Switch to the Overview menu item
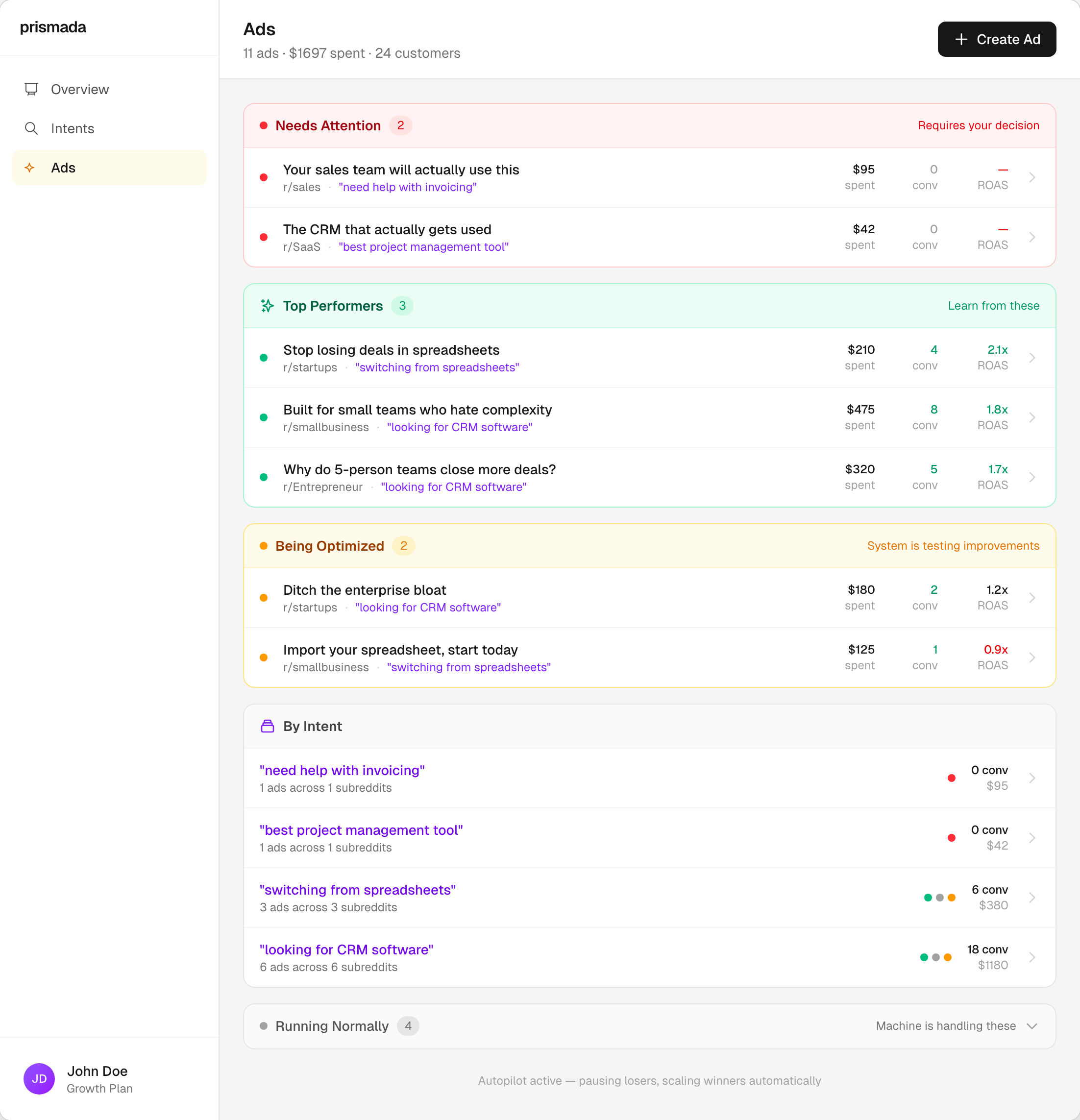Viewport: 1080px width, 1120px height. 79,89
